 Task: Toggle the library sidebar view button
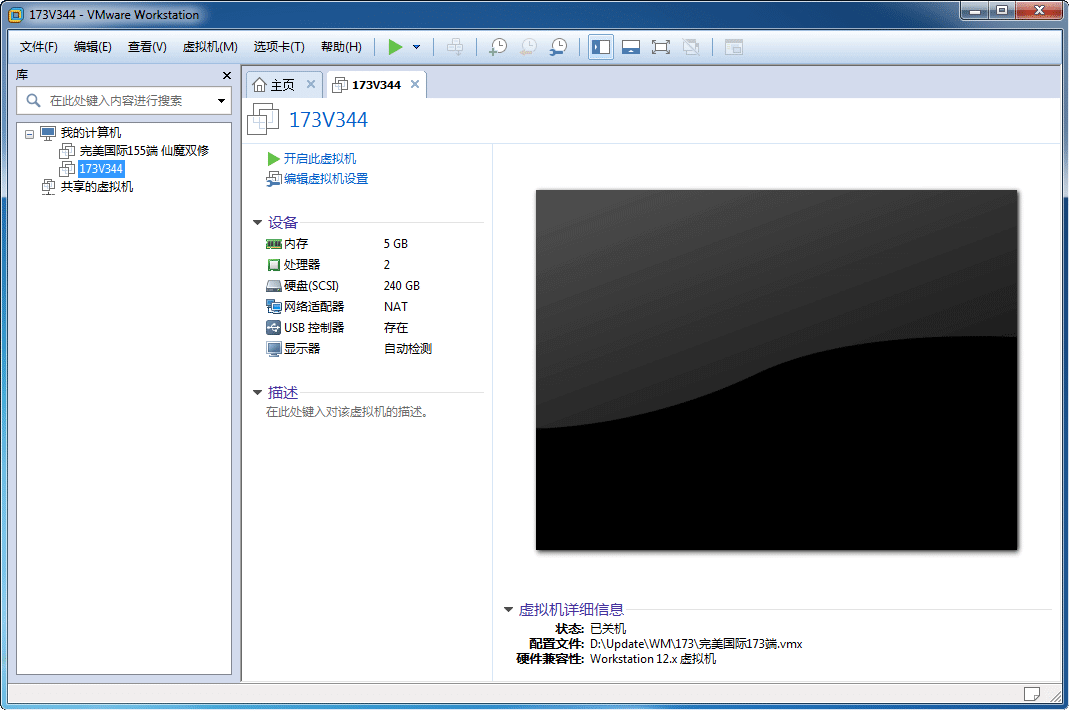pyautogui.click(x=601, y=47)
